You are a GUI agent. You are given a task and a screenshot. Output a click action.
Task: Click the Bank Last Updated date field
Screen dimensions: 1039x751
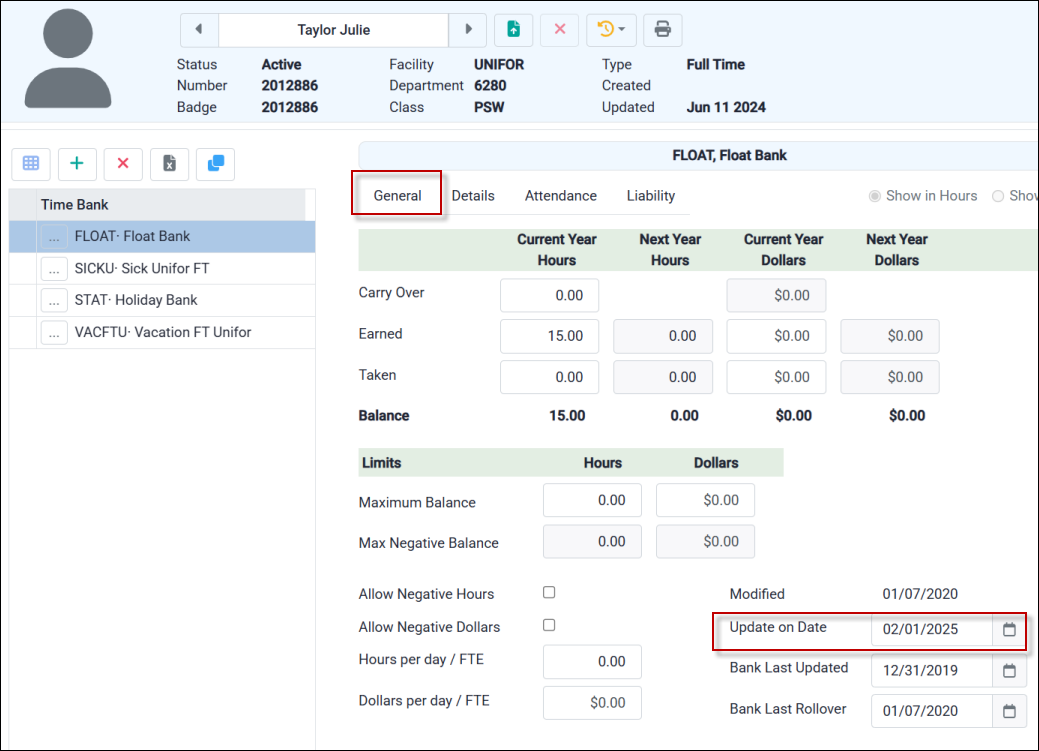pos(932,671)
